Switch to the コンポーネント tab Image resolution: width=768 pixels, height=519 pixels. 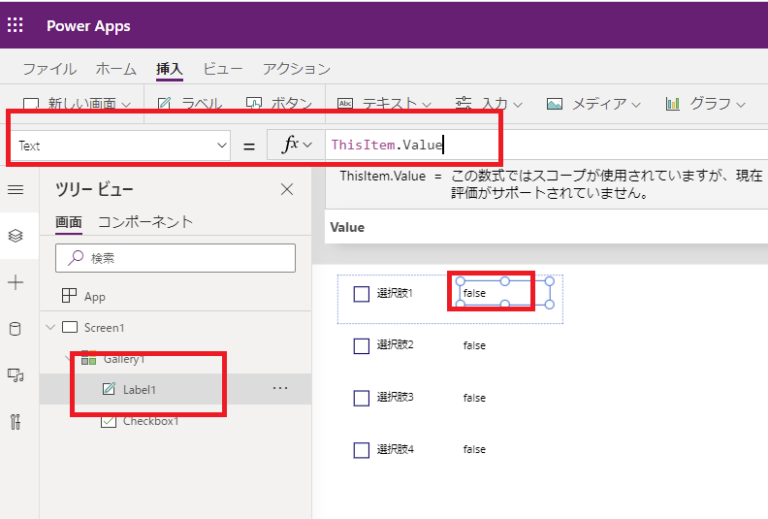pos(145,222)
